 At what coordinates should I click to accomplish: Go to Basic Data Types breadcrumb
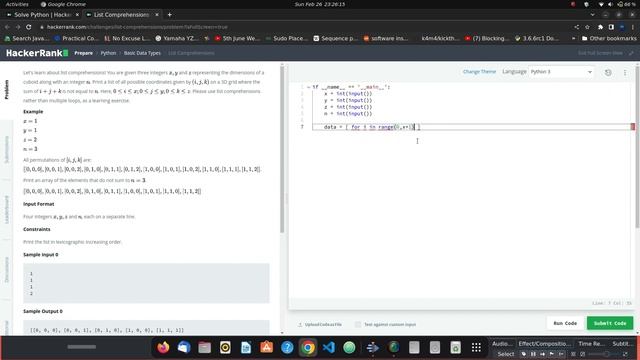pyautogui.click(x=142, y=53)
